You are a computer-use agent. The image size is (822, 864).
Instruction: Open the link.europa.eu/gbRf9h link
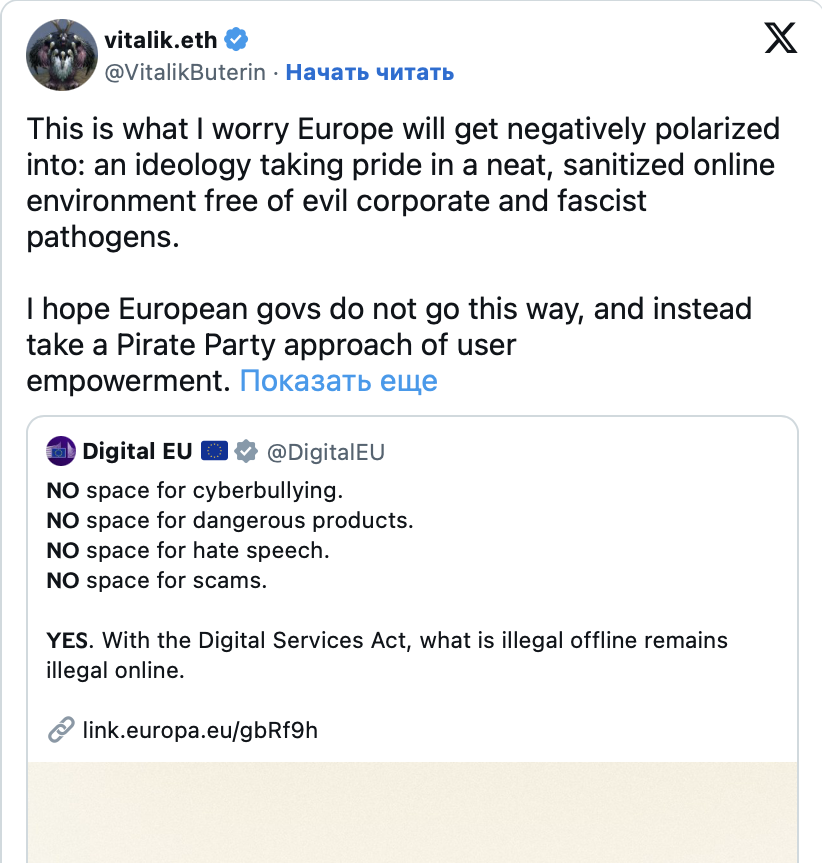point(200,729)
